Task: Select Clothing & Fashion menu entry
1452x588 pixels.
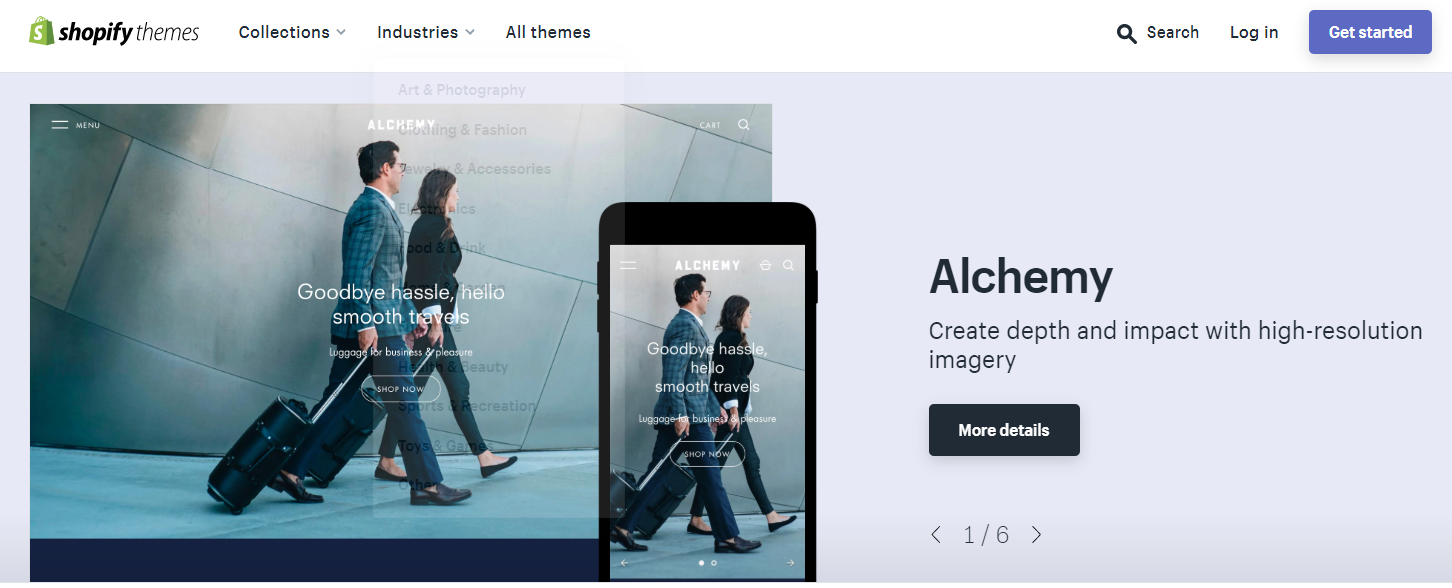Action: pos(462,130)
